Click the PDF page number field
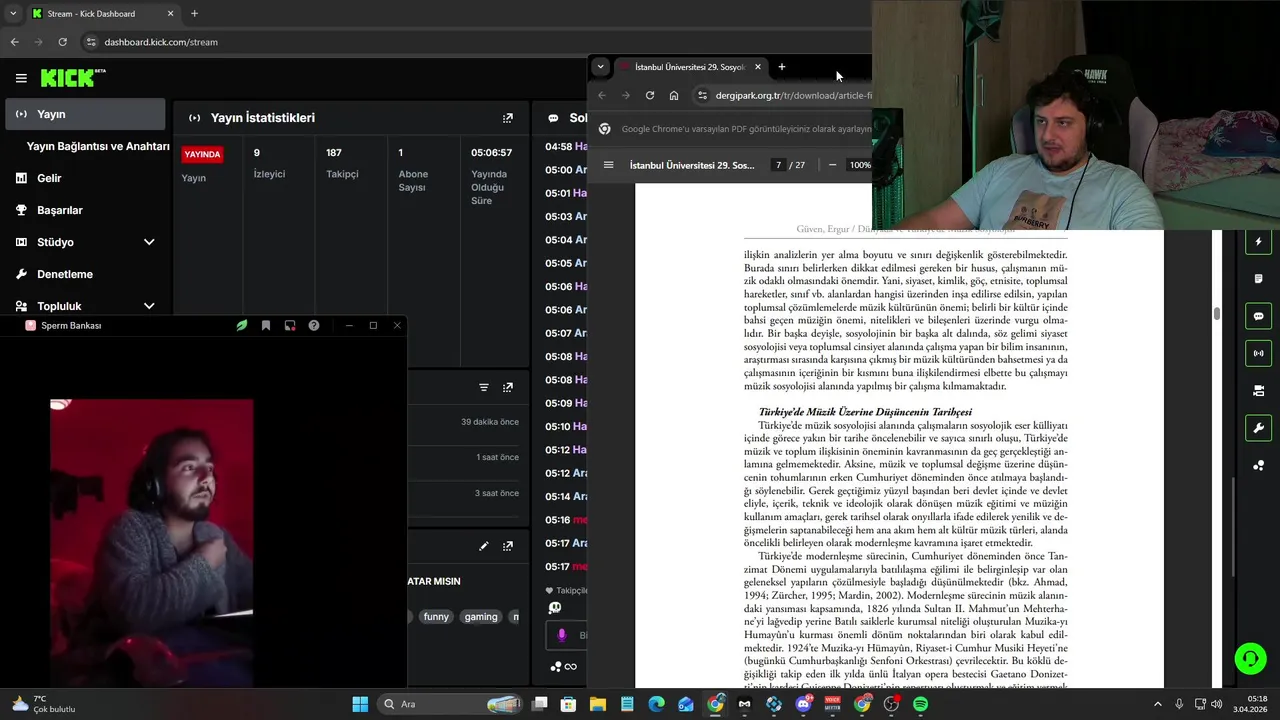The height and width of the screenshot is (720, 1280). click(x=778, y=165)
